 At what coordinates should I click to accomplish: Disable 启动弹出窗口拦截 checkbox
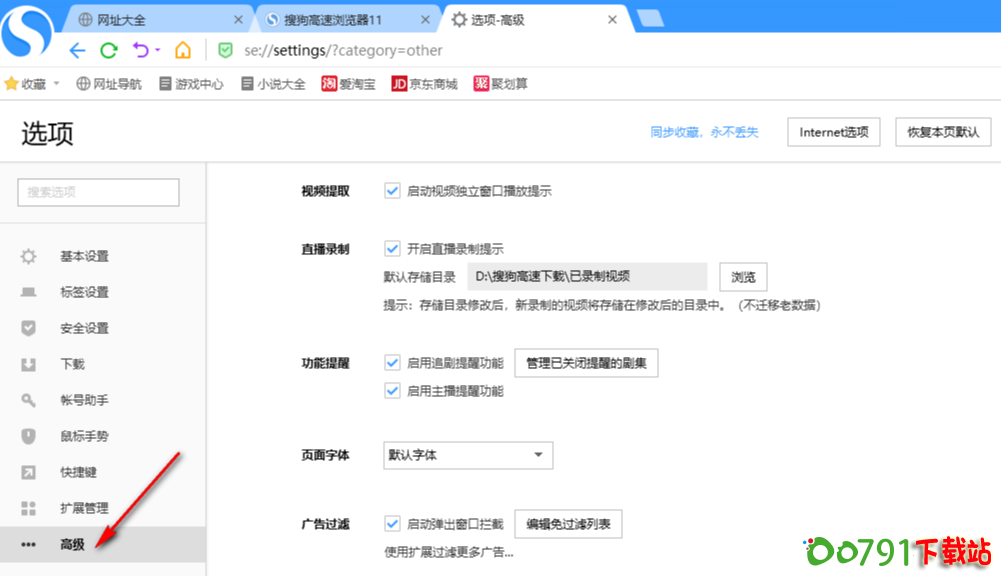tap(392, 523)
